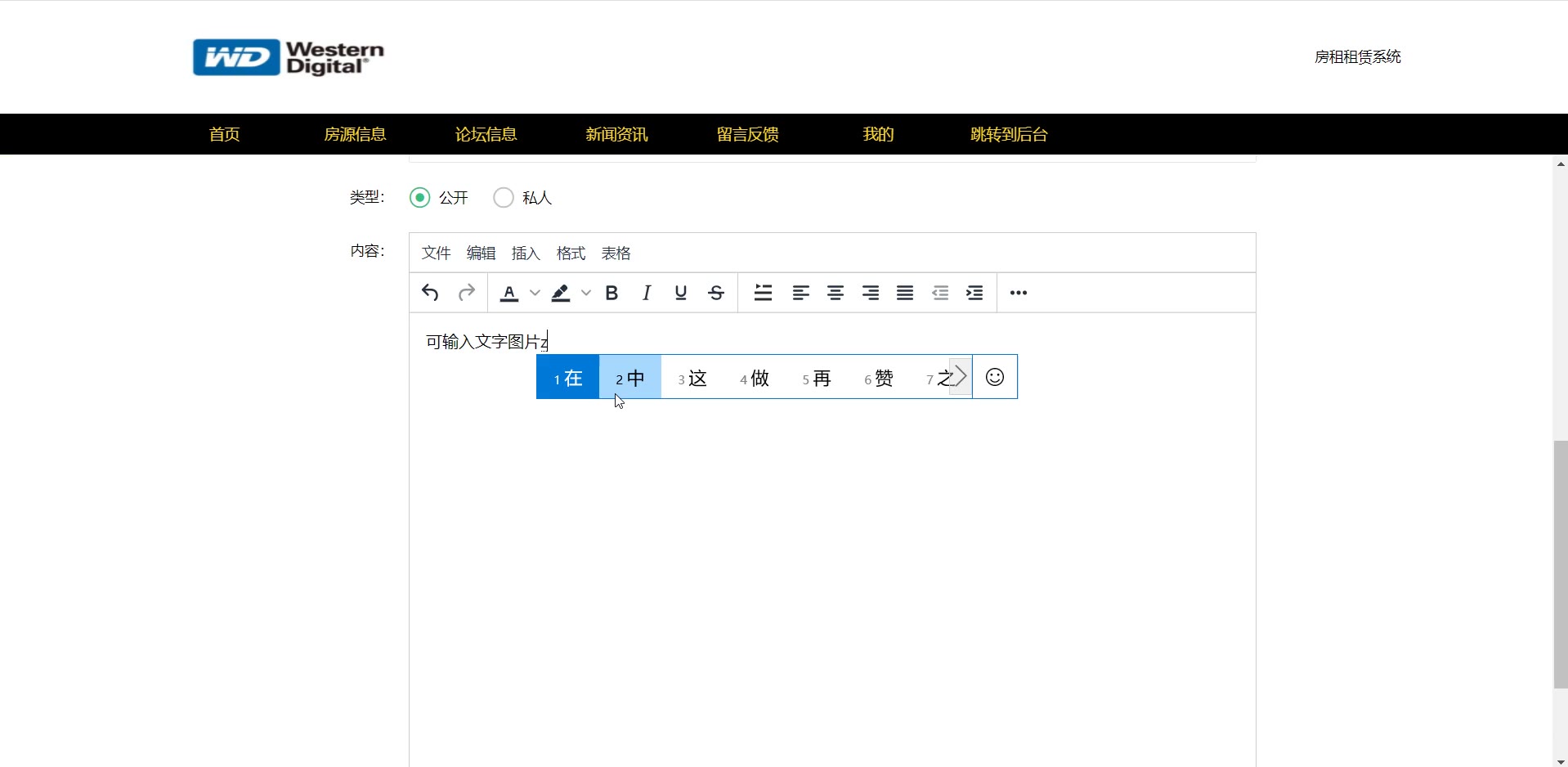Open the text color dropdown arrow
The width and height of the screenshot is (1568, 767).
(x=535, y=293)
